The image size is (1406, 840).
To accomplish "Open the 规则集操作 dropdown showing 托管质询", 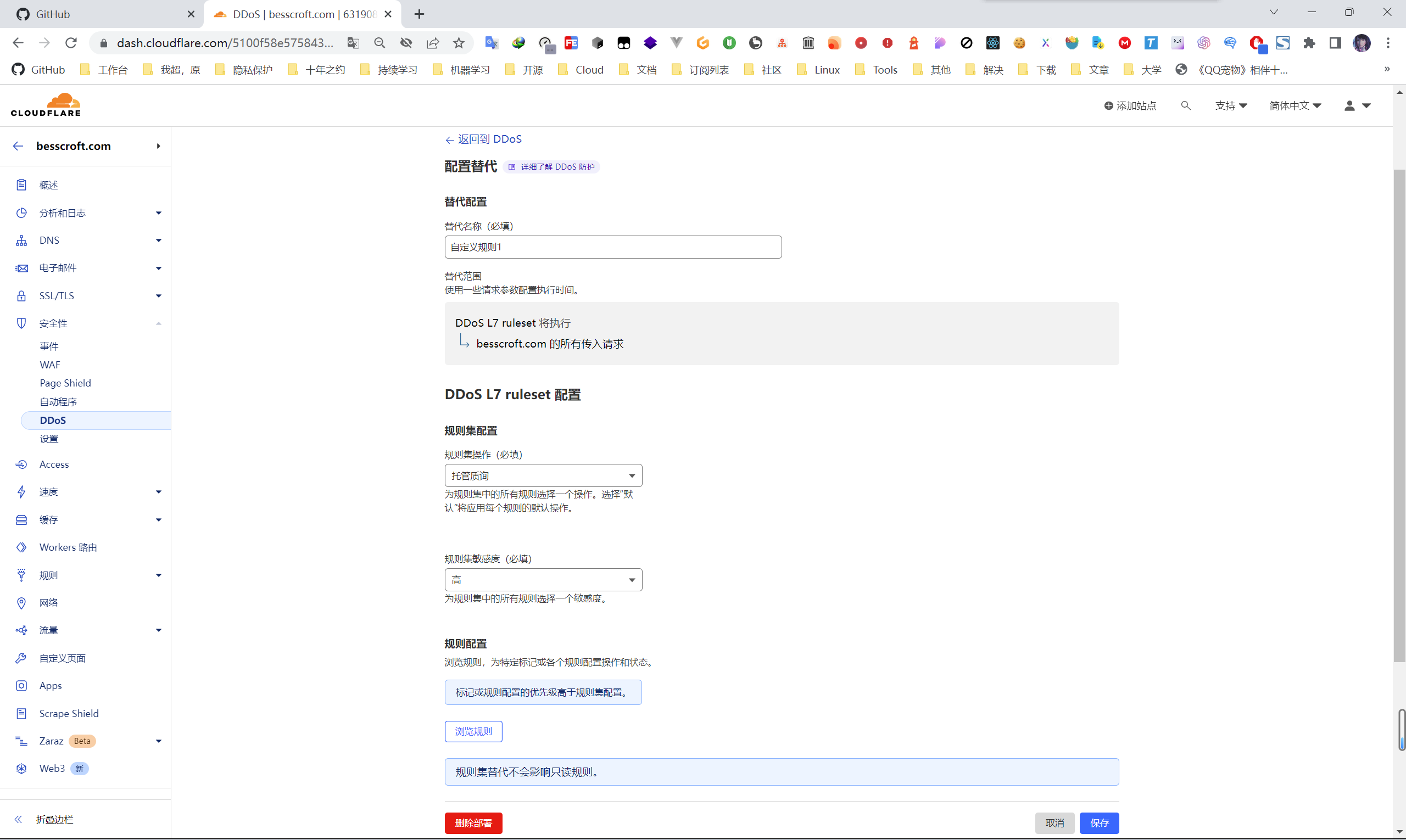I will [x=544, y=475].
